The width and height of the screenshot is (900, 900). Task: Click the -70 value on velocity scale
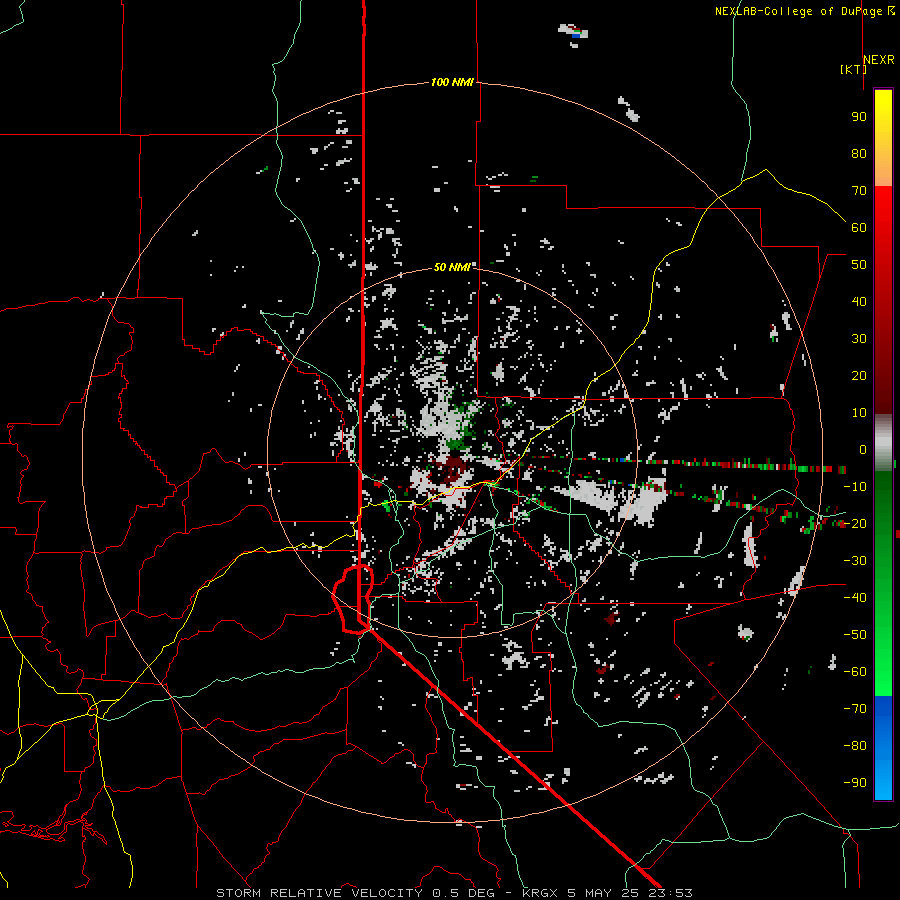855,709
